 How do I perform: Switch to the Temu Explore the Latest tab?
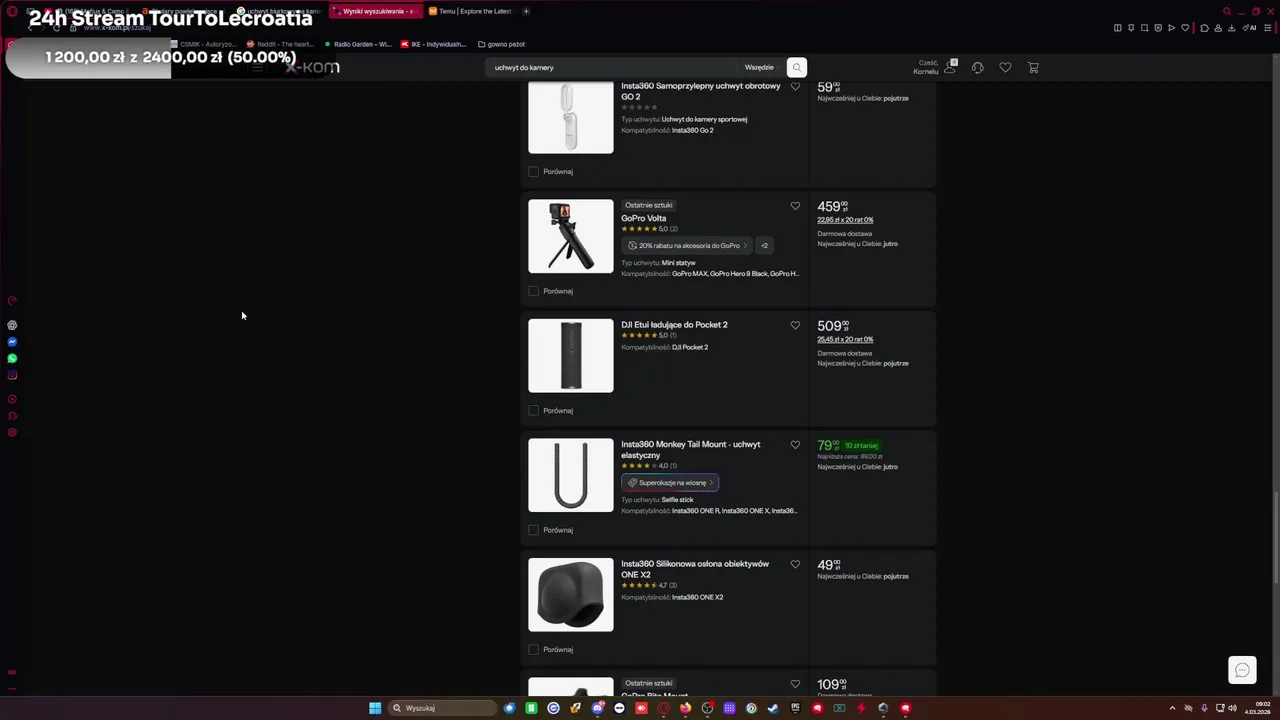(x=470, y=11)
